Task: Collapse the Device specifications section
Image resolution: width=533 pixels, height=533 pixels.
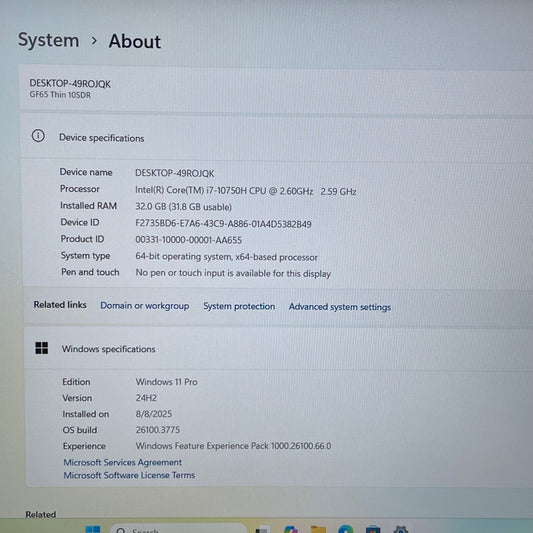Action: [277, 137]
